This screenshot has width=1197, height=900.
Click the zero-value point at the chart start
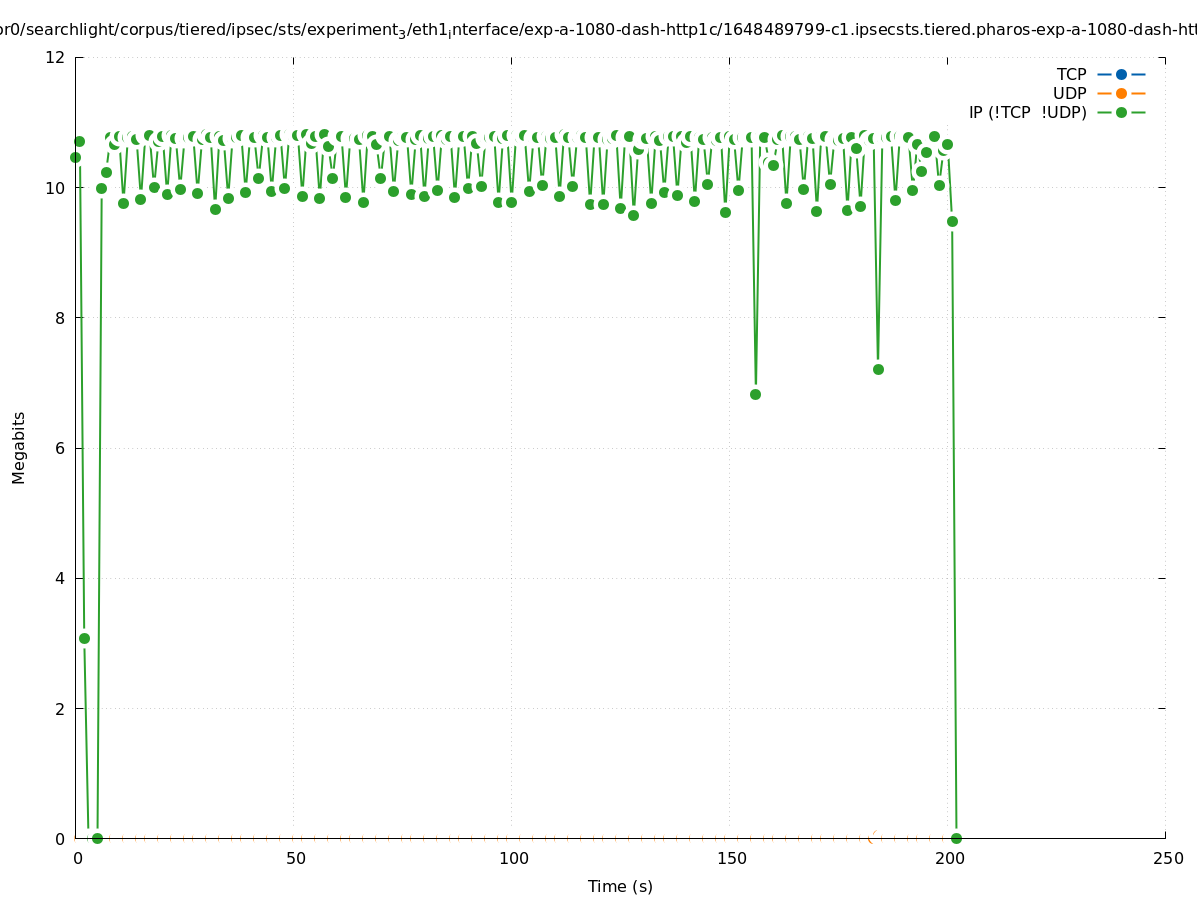(97, 838)
